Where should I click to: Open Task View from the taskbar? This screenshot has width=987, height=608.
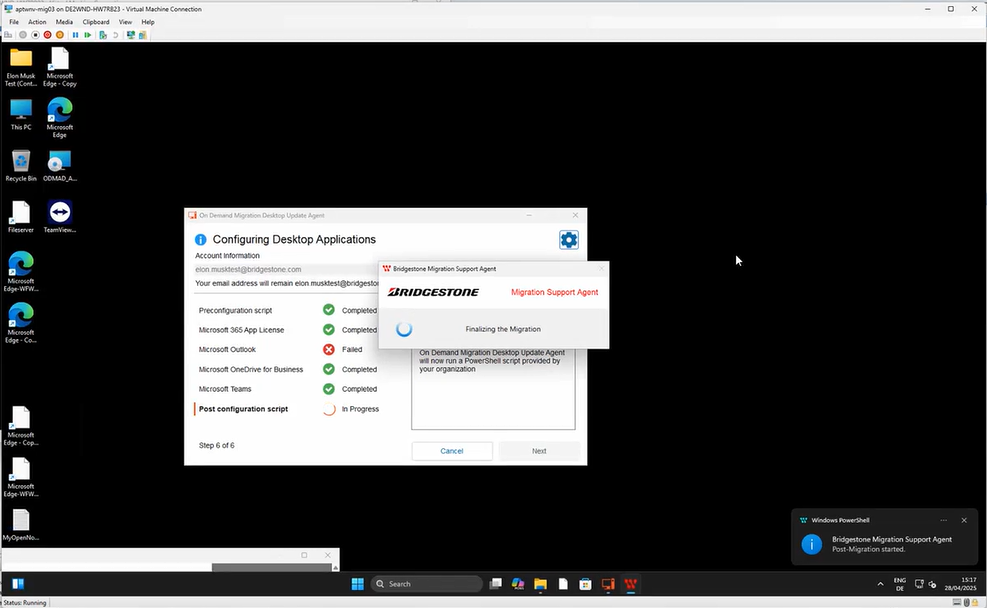coord(496,584)
